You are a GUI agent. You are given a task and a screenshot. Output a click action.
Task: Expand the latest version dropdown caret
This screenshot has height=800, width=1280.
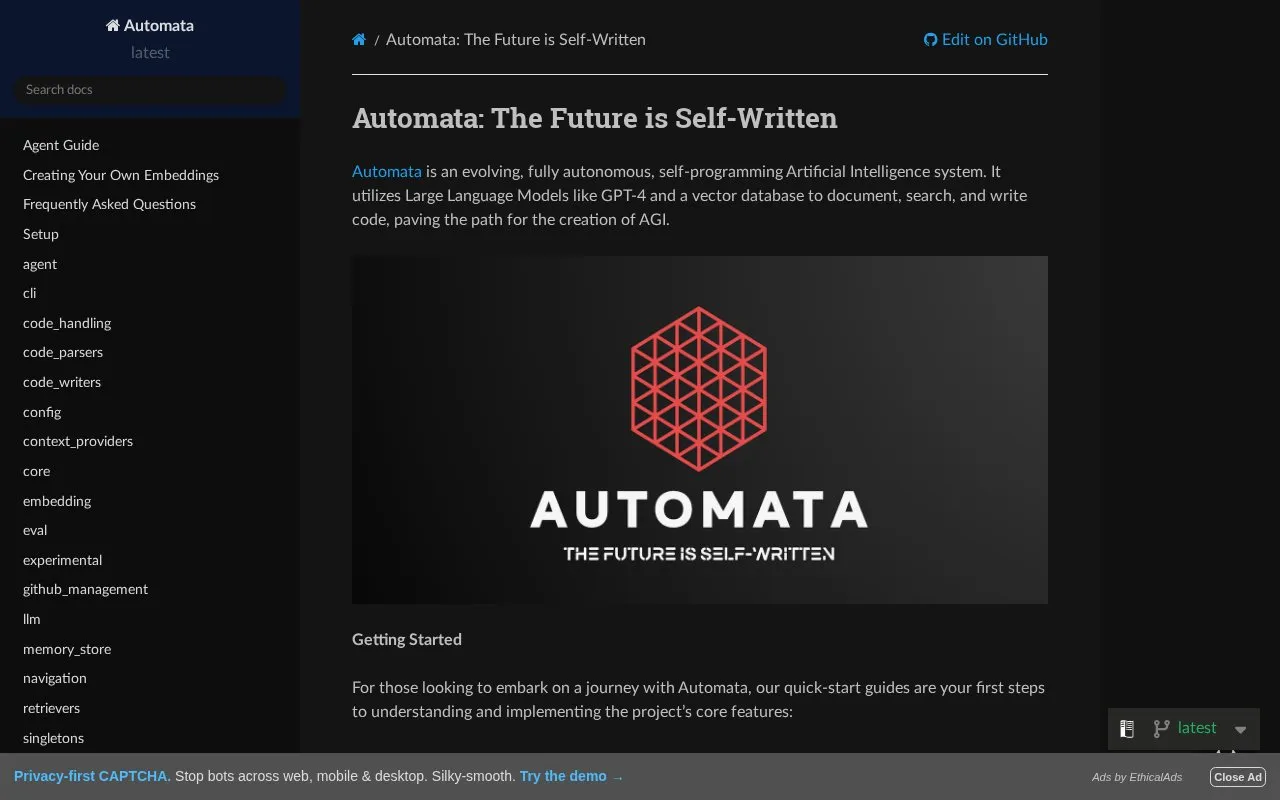coord(1241,730)
